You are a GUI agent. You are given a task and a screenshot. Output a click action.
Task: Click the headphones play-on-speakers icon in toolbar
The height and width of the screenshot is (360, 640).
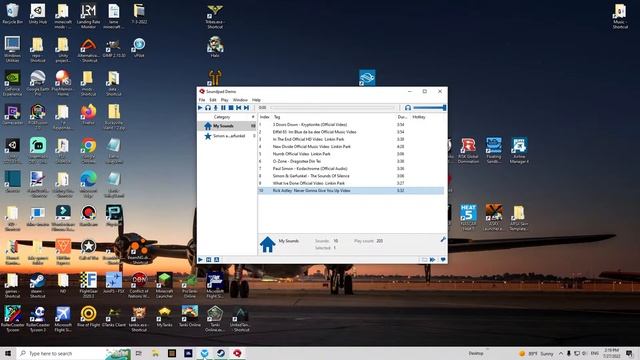coord(208,108)
